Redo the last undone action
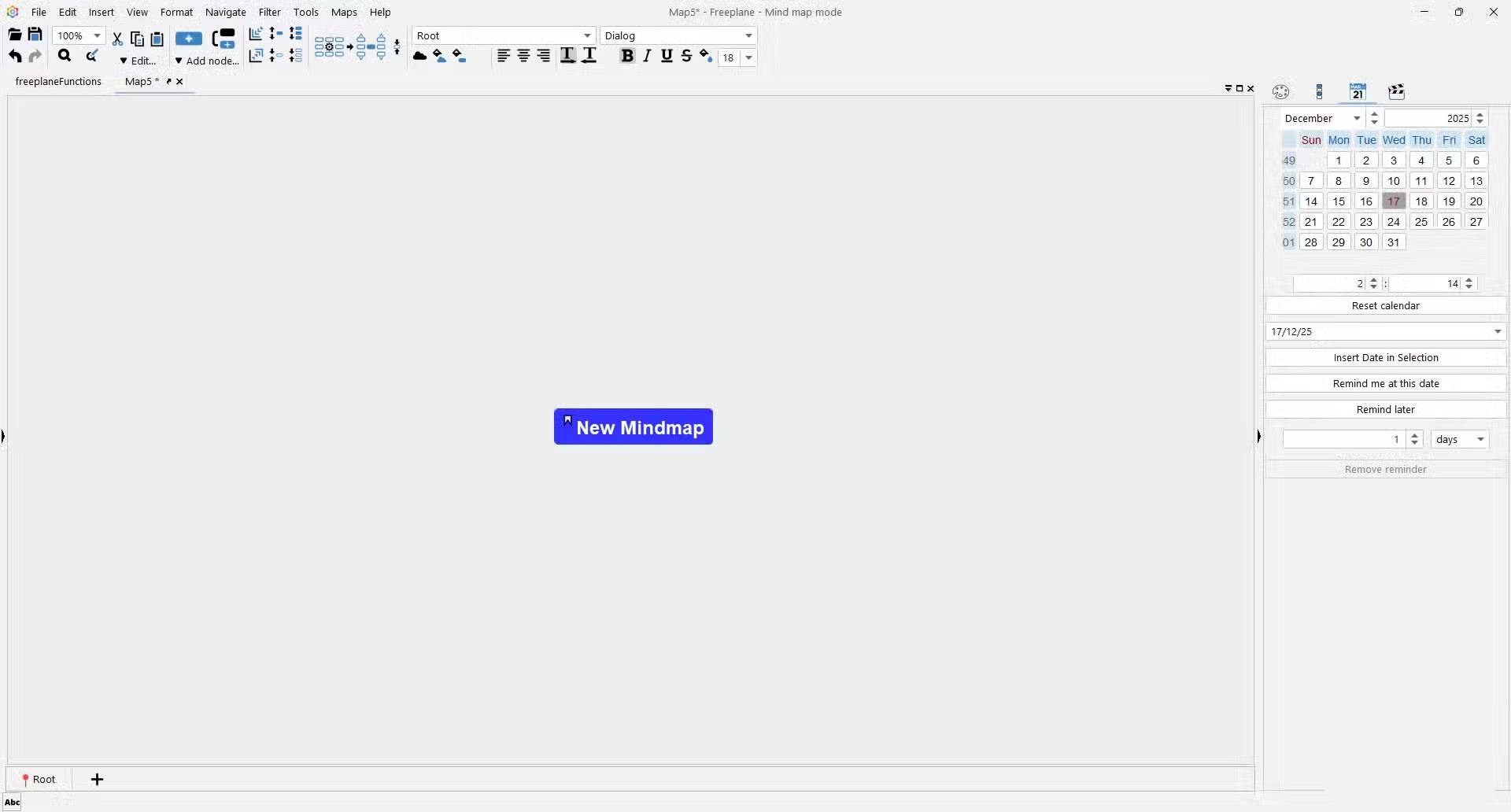The image size is (1511, 812). click(35, 56)
